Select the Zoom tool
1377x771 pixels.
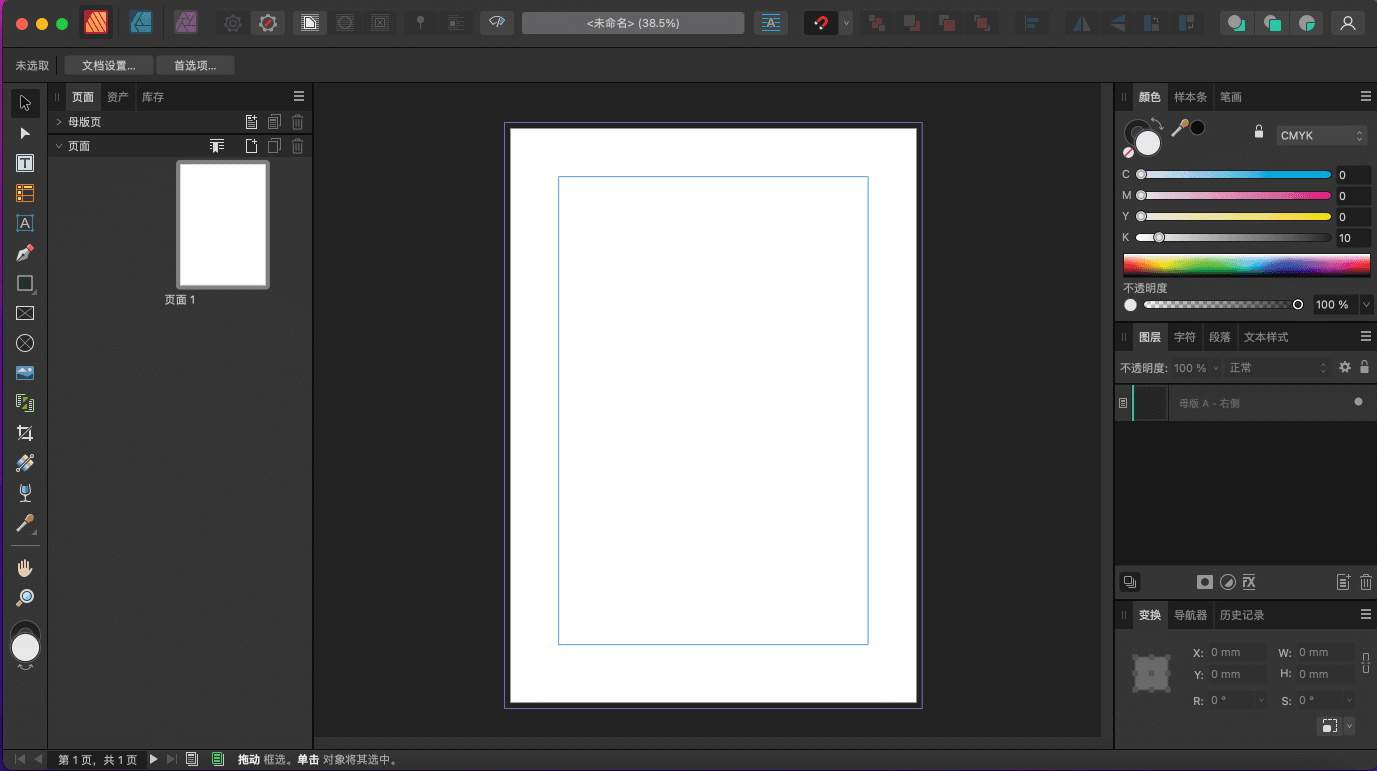click(25, 597)
